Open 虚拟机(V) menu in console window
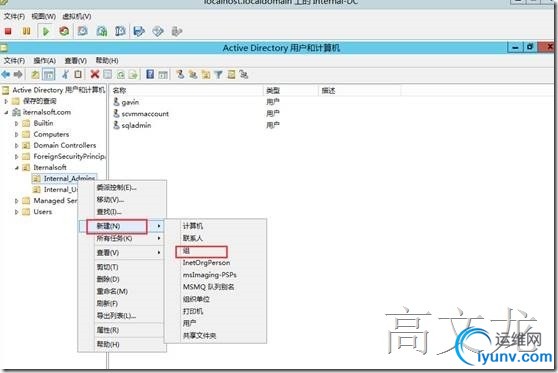Screen dimensions: 558x373 point(77,16)
